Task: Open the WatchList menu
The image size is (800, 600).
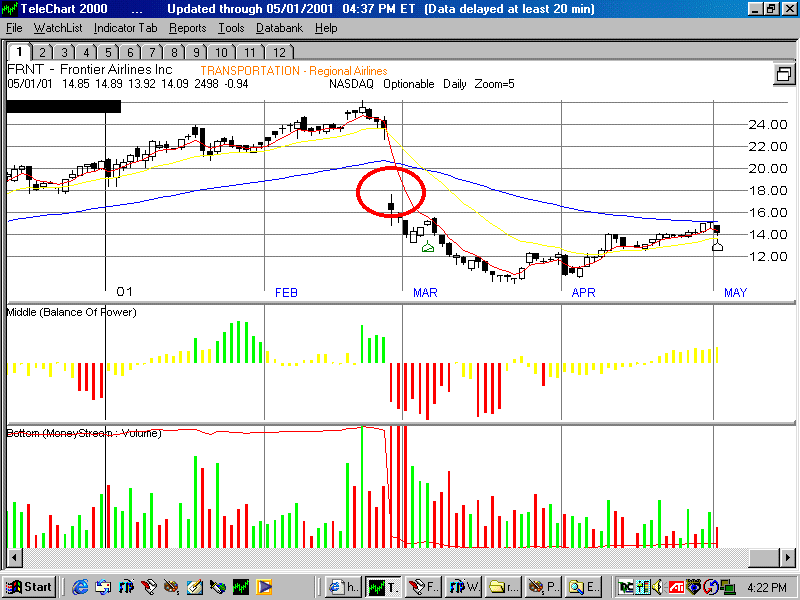Action: [x=58, y=28]
